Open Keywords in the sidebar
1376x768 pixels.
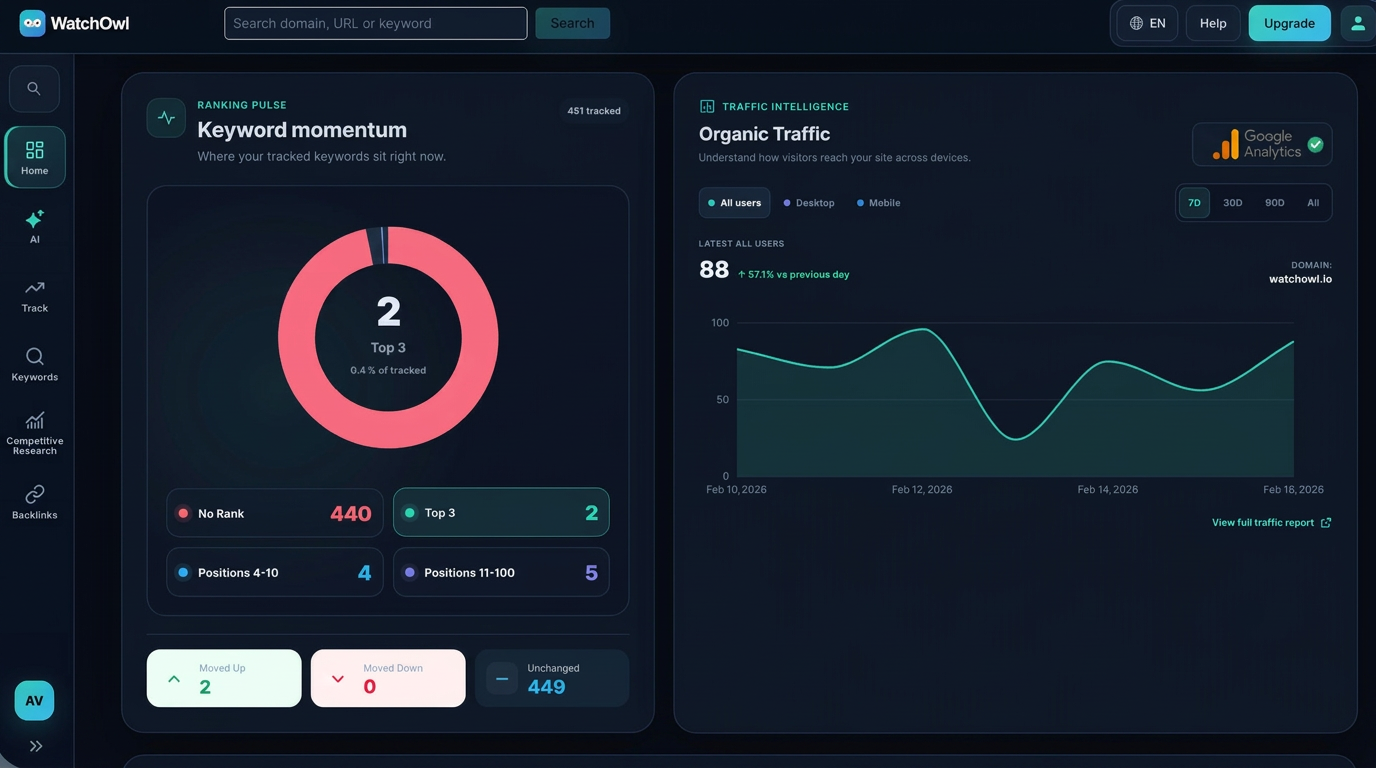[x=35, y=364]
